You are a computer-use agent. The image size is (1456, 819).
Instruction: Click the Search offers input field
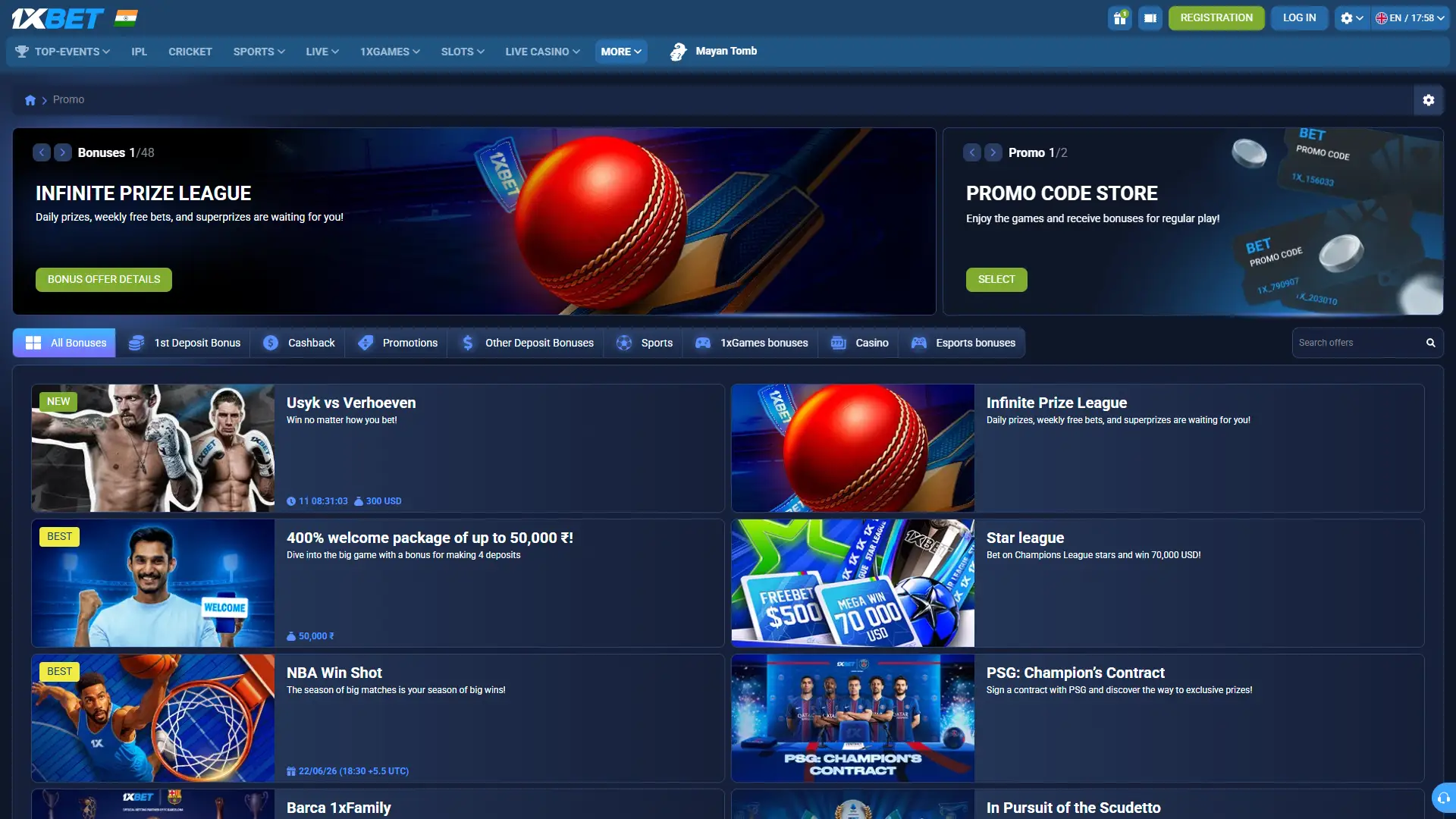tap(1357, 343)
